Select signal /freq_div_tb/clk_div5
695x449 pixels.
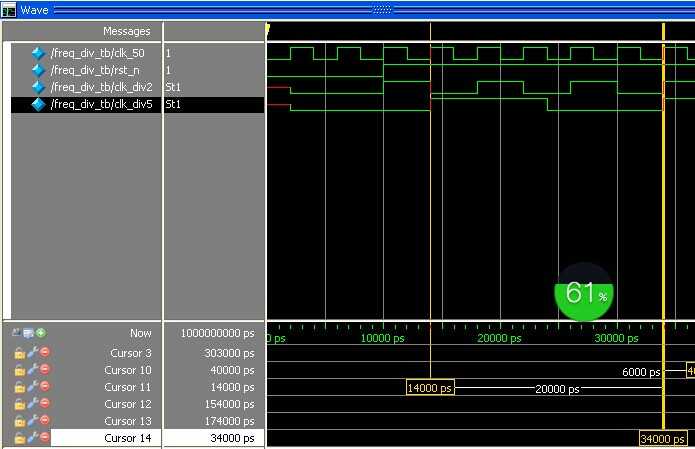pyautogui.click(x=102, y=104)
